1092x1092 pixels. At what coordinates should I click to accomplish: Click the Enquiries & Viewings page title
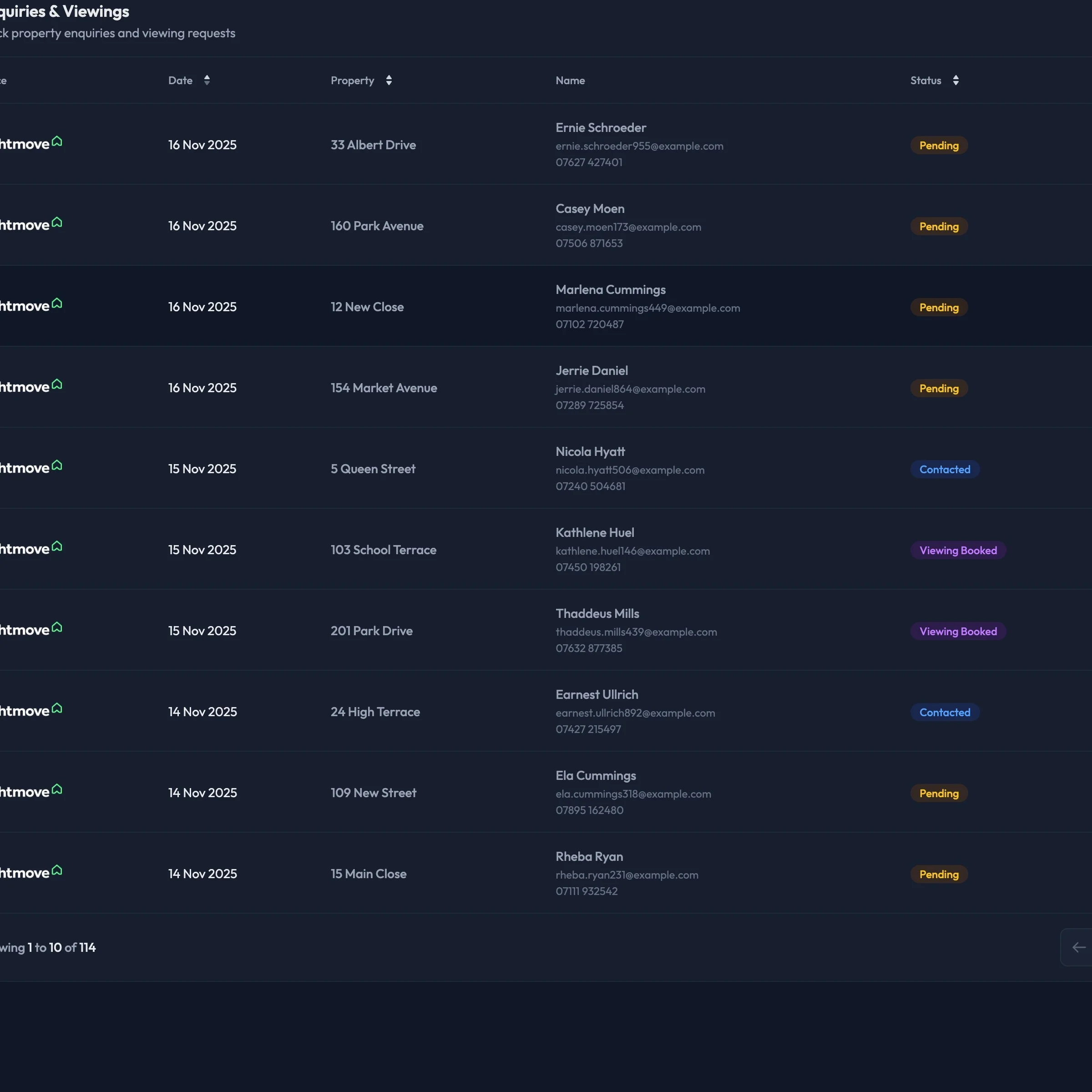click(x=64, y=11)
